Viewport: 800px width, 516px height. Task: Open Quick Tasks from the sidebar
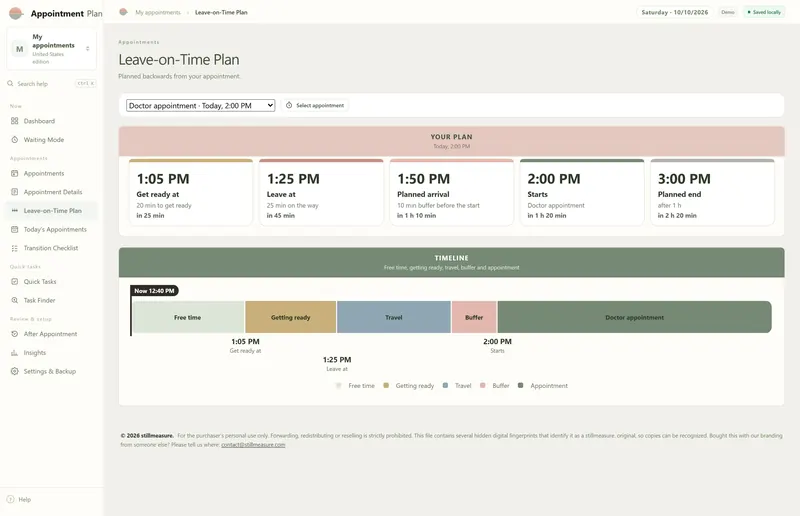[51, 281]
